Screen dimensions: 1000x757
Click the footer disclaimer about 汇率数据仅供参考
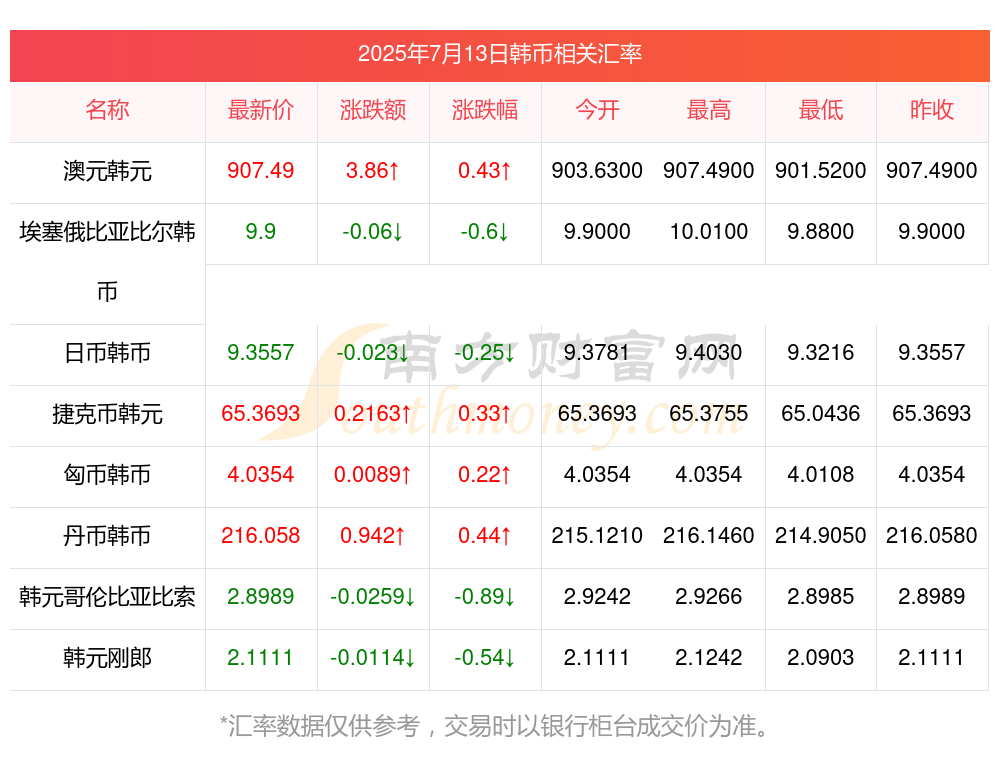(496, 726)
